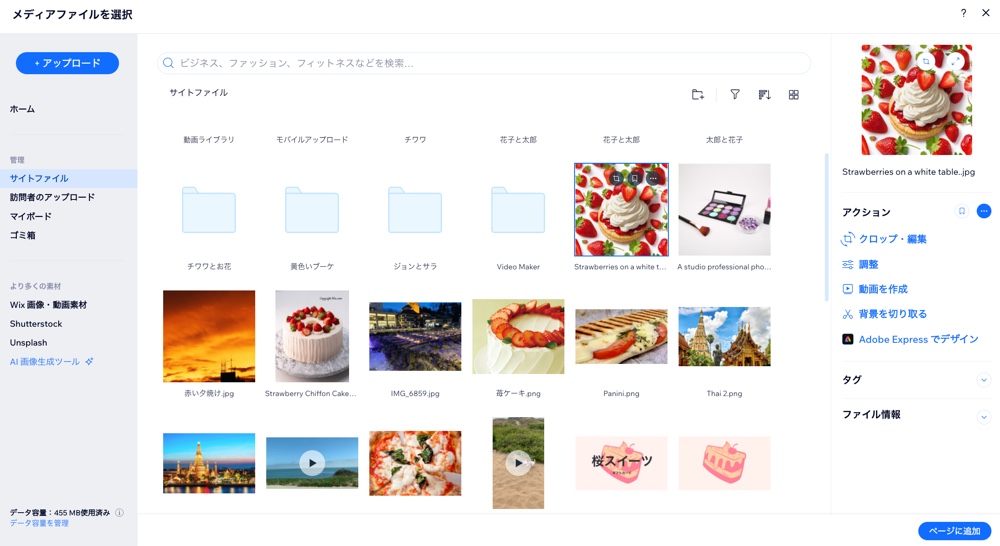Select Thai 2.png temple thumbnail
This screenshot has width=1000, height=546.
[x=724, y=336]
